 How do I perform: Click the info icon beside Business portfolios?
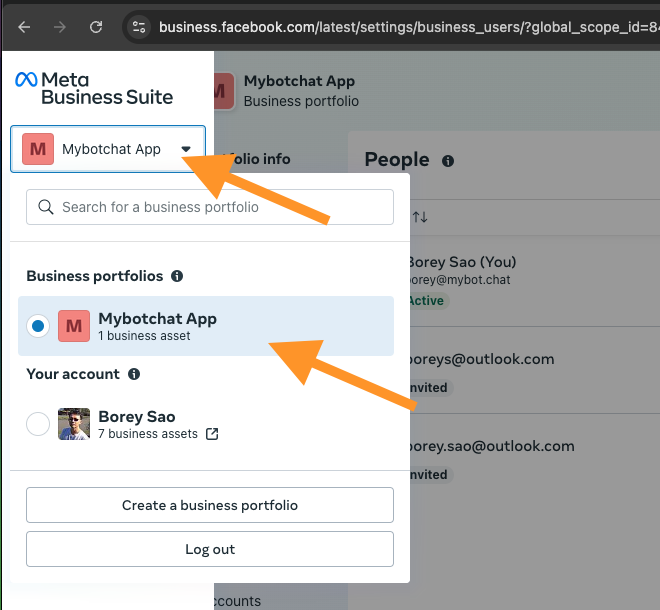pos(177,276)
